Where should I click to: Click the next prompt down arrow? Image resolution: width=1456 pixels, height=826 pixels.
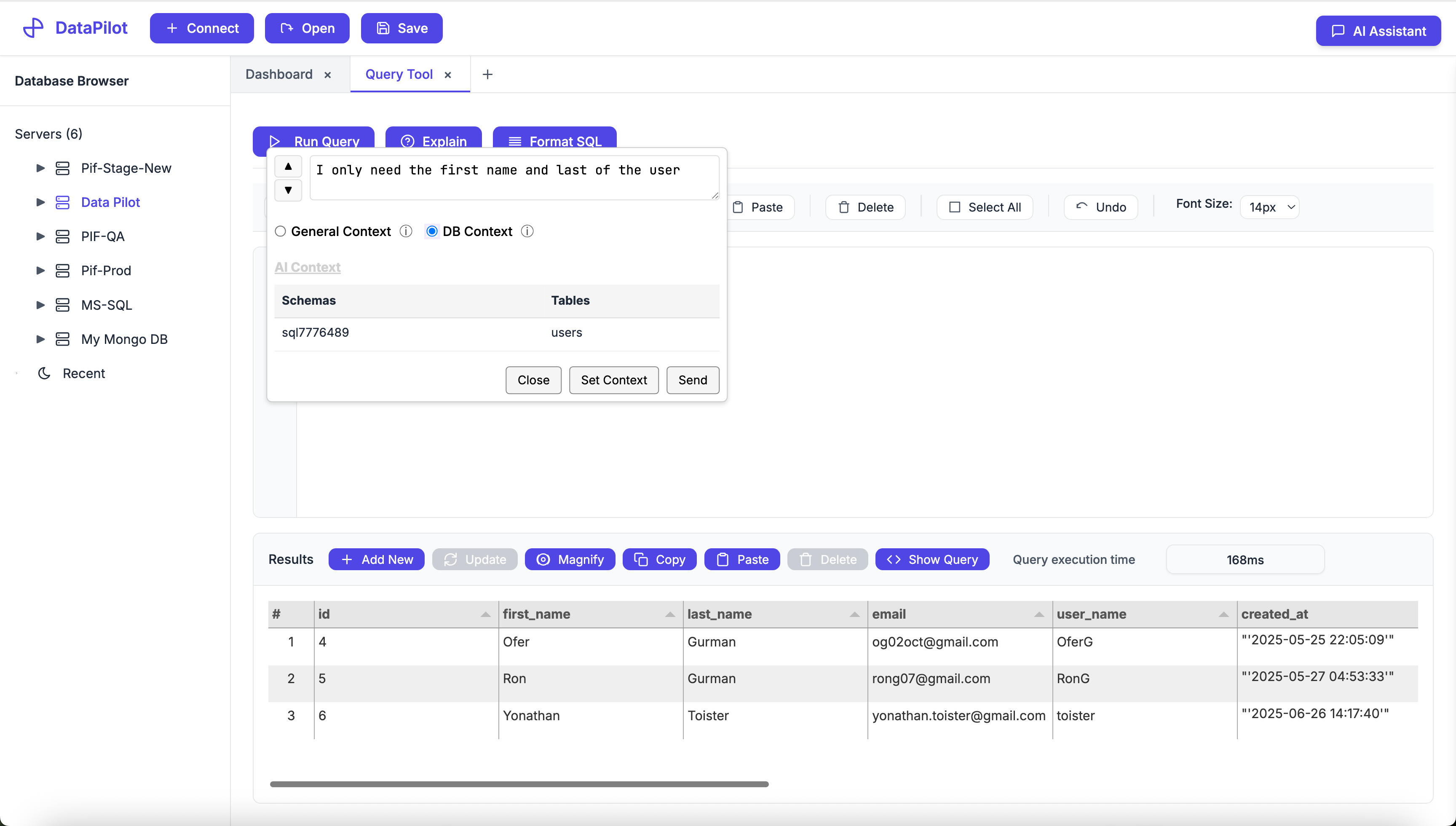pyautogui.click(x=288, y=190)
